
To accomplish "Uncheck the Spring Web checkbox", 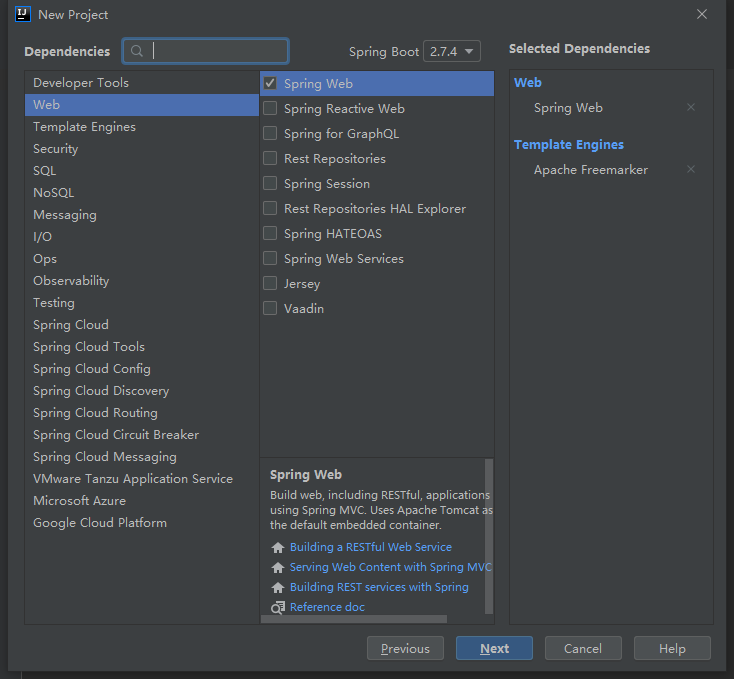I will 270,83.
